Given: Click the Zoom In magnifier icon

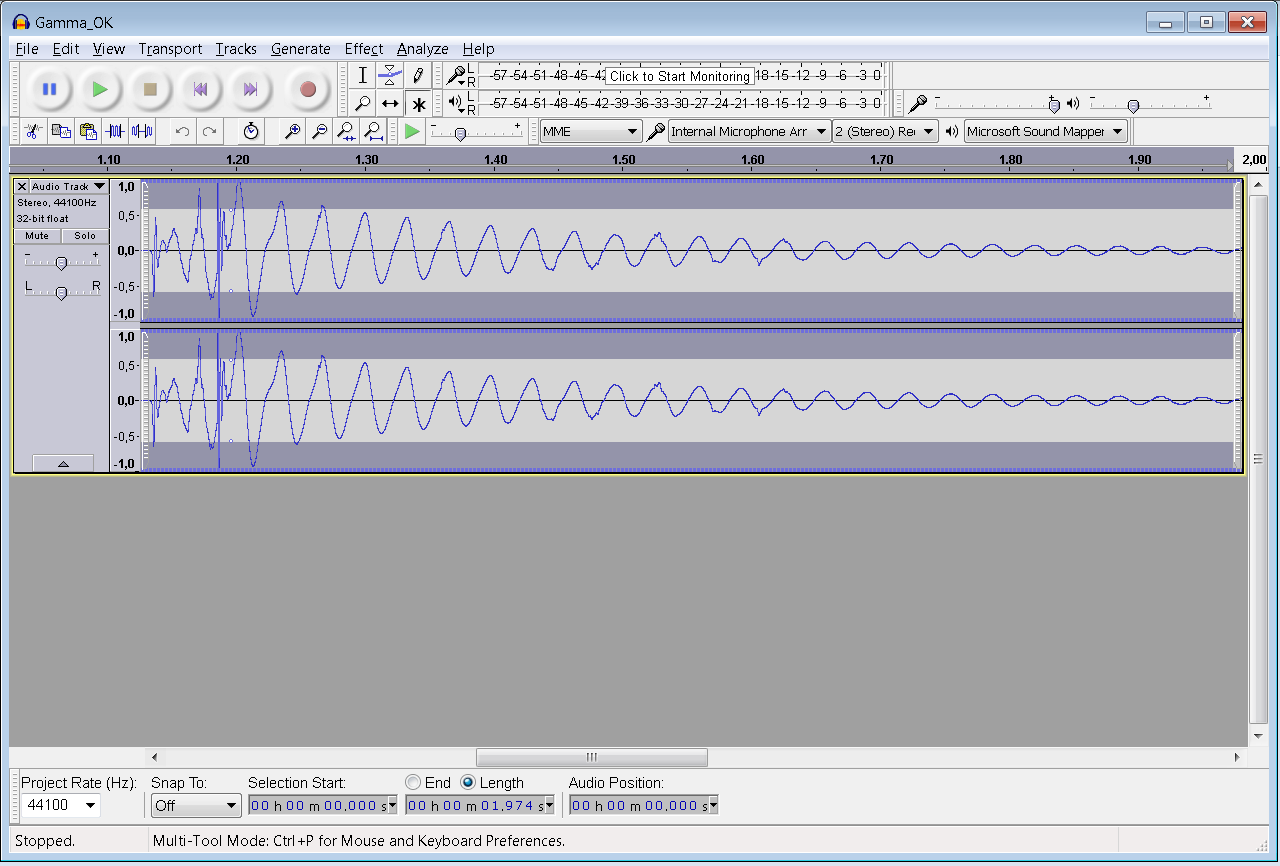Looking at the screenshot, I should click(x=292, y=131).
